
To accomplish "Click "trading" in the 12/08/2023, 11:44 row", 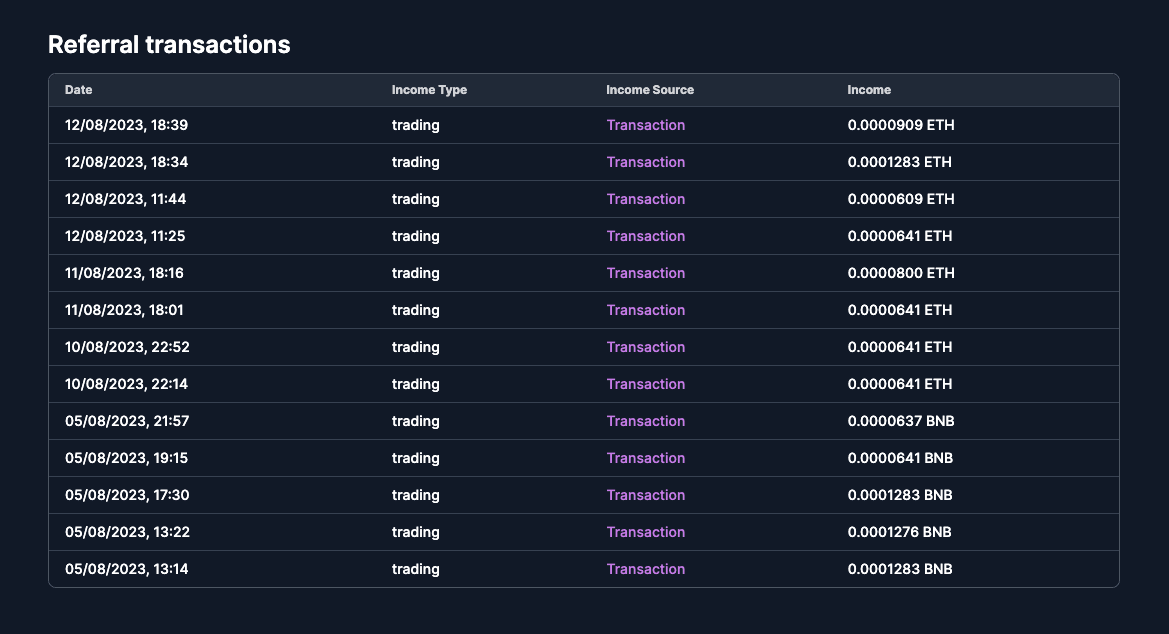I will pos(416,199).
